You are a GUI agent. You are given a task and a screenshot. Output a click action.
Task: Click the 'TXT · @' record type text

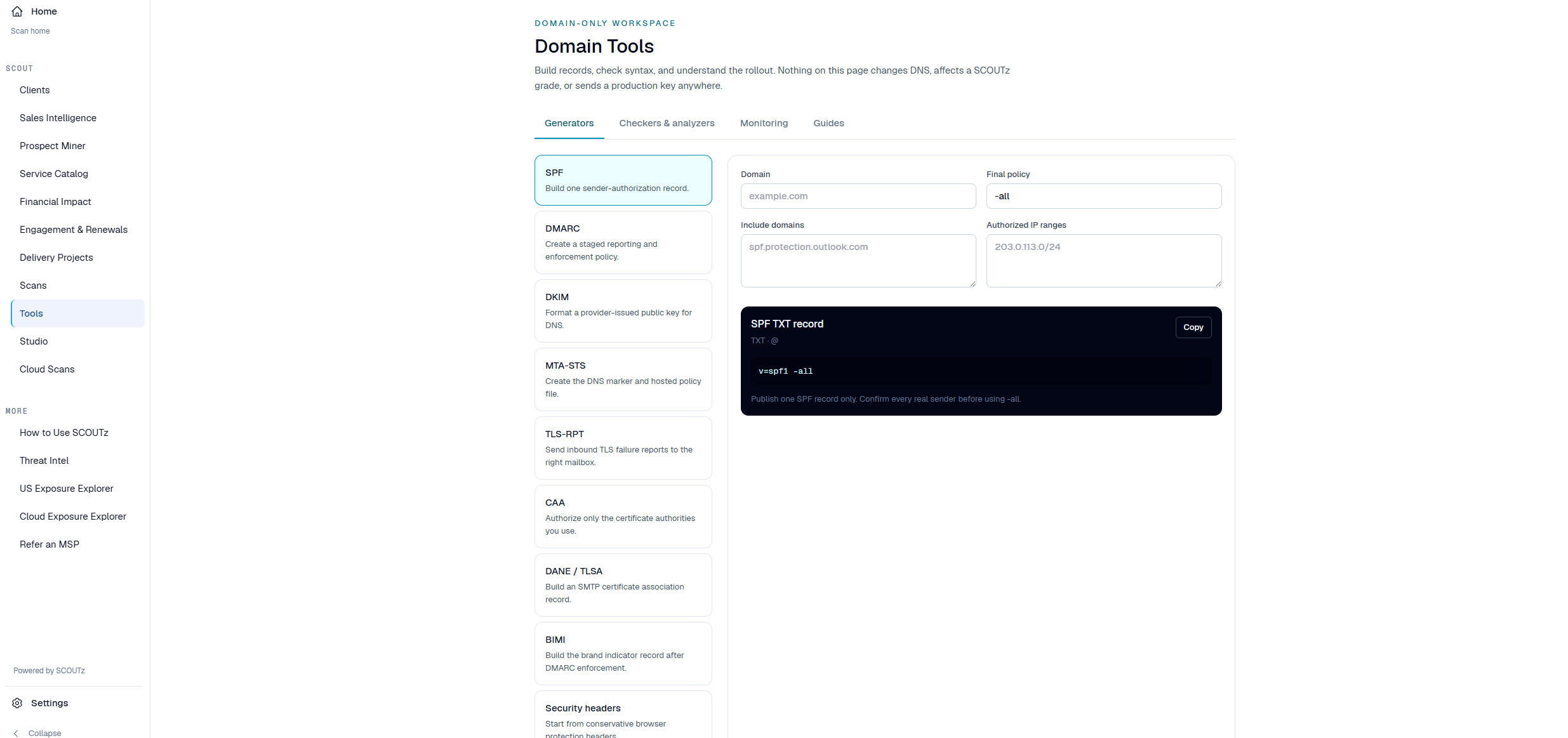(x=764, y=341)
